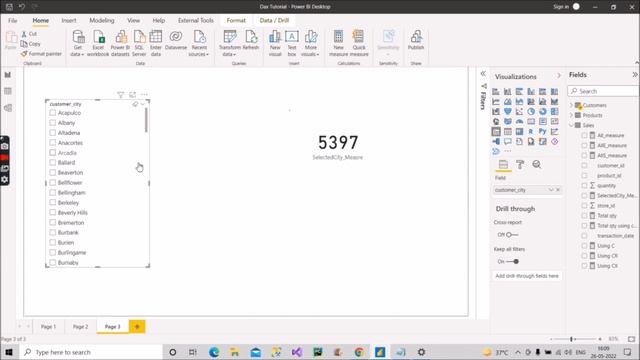Open More options ellipsis above slicer
Viewport: 640px width, 360px height.
tap(144, 95)
